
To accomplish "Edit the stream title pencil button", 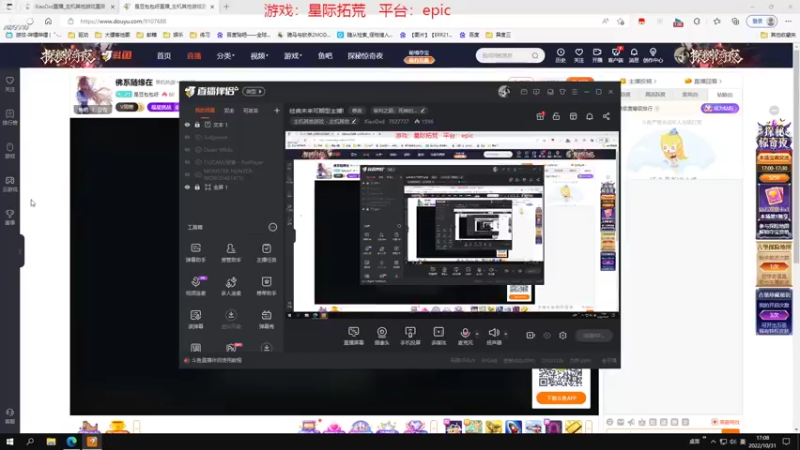I will [x=422, y=110].
